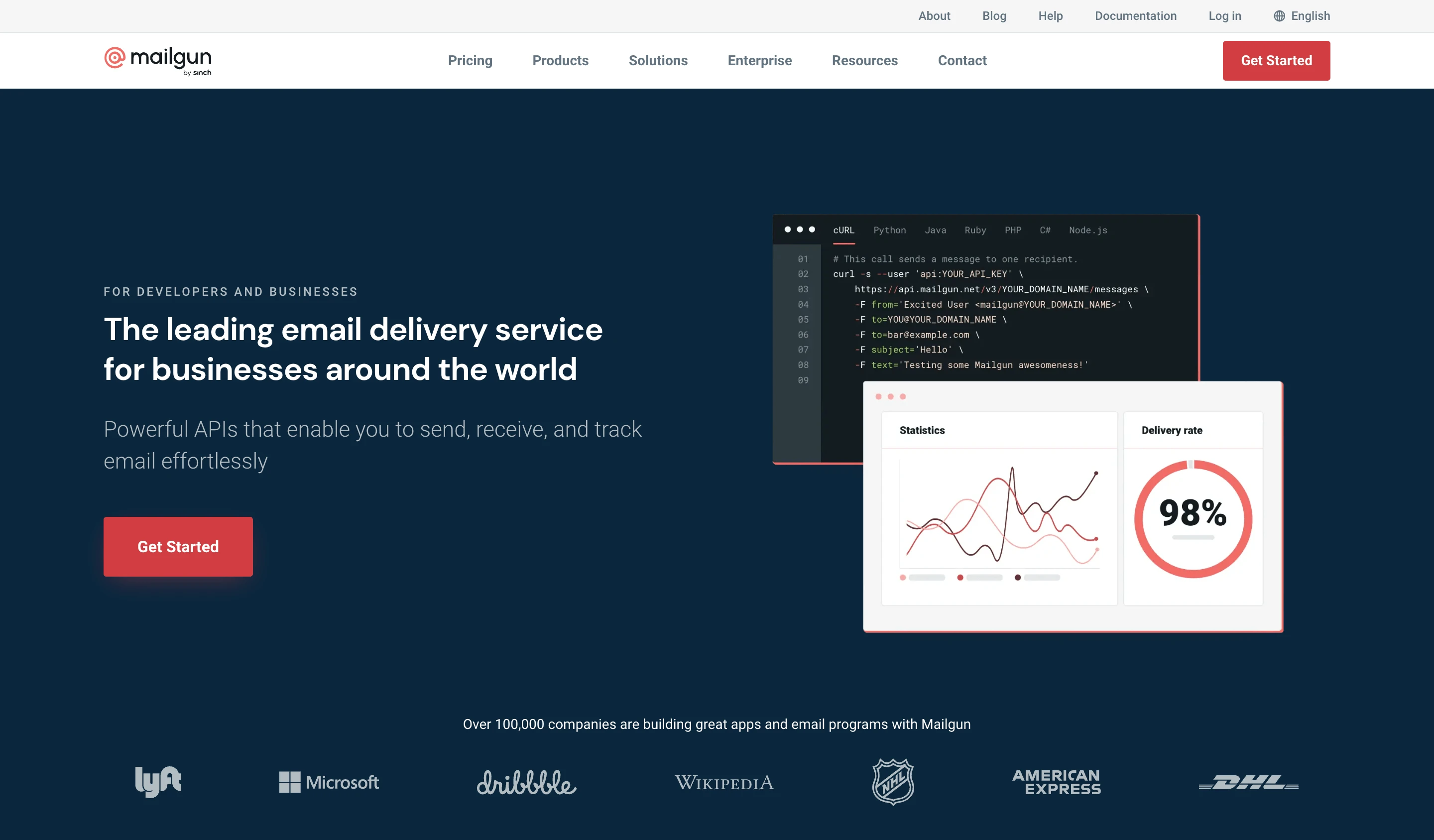Click the Microsoft logo
This screenshot has height=840, width=1434.
329,782
